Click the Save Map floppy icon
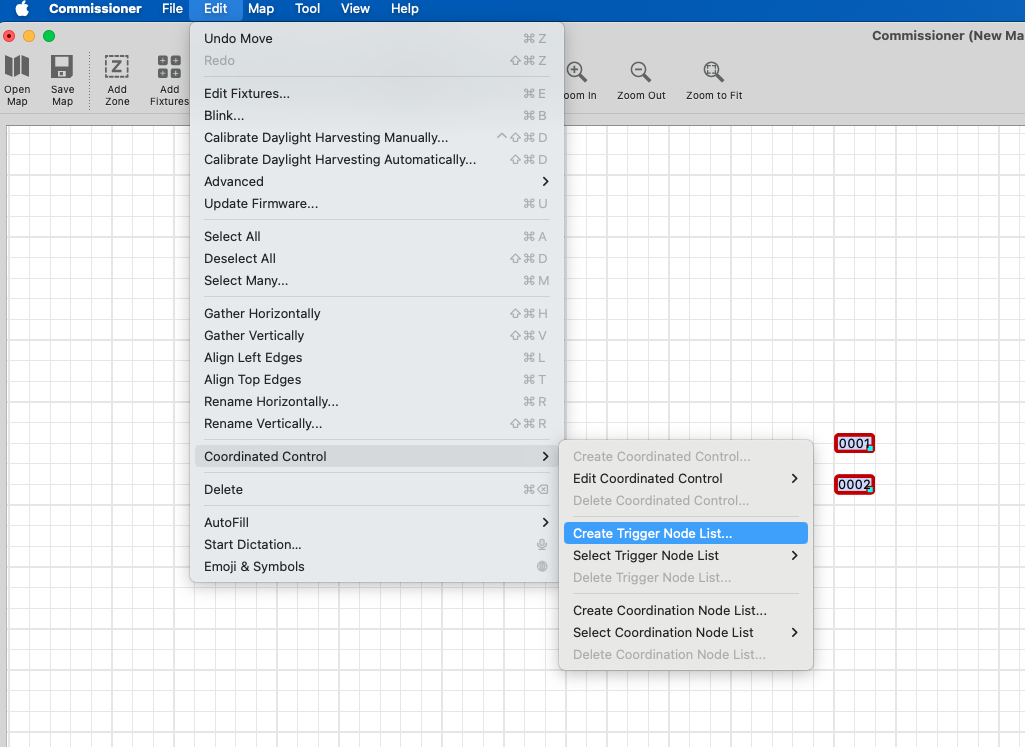1025x747 pixels. click(x=62, y=69)
